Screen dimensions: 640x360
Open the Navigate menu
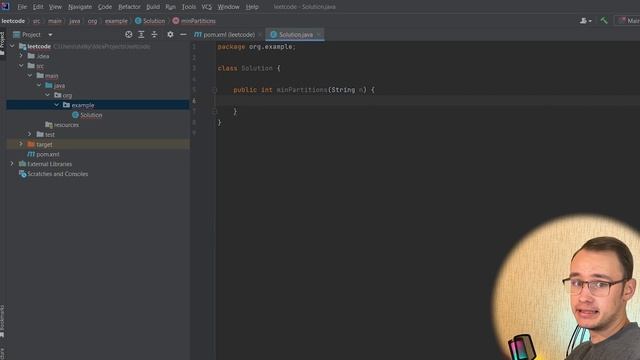coord(80,7)
